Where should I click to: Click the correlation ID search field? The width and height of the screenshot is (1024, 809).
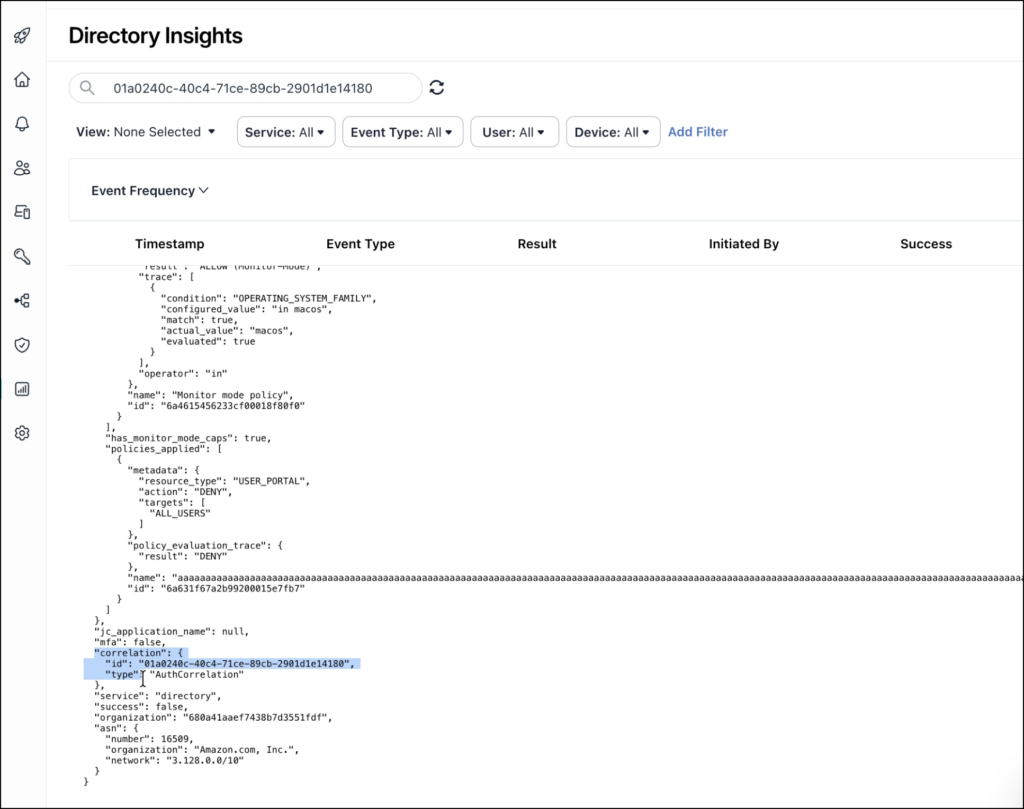246,88
